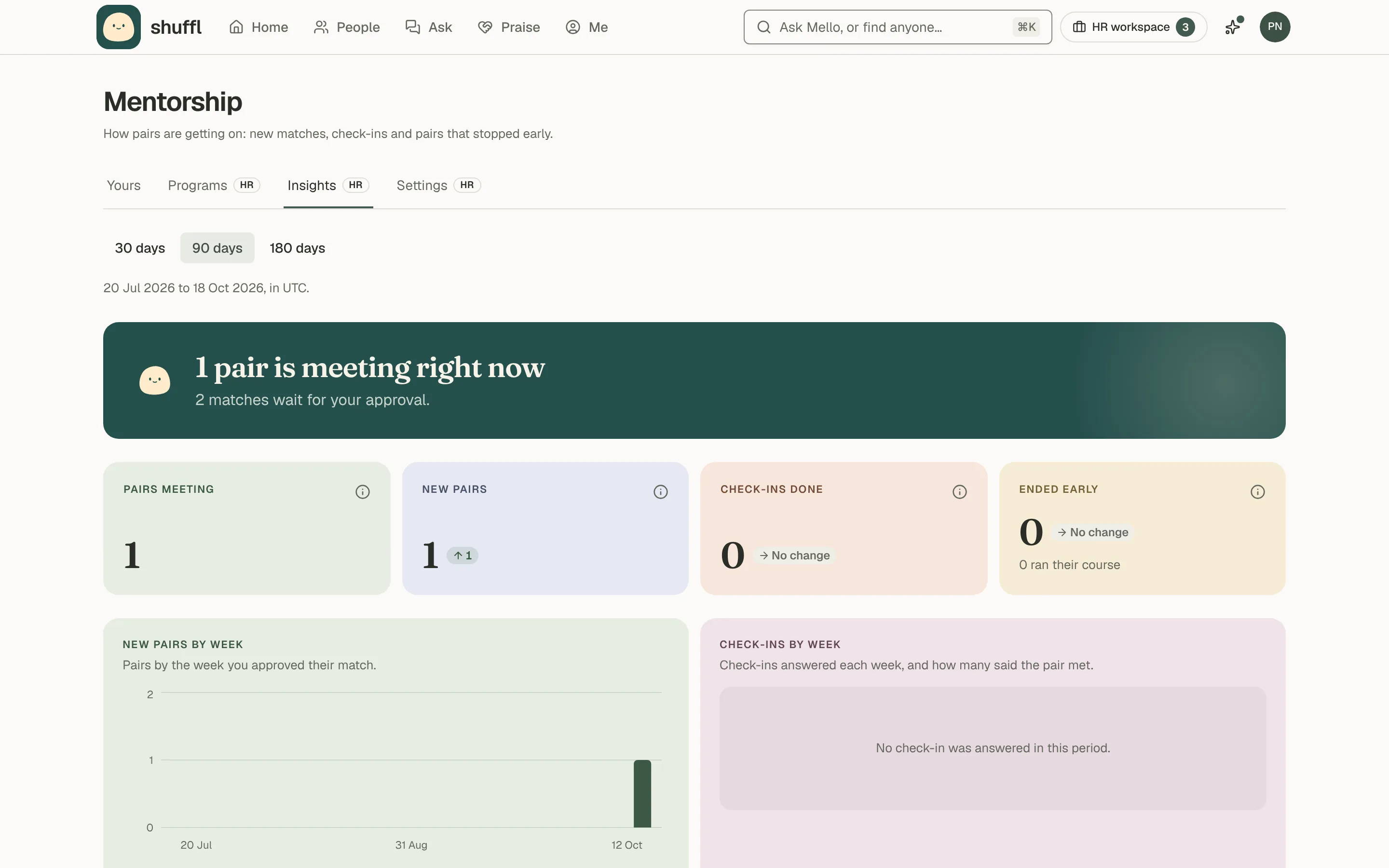
Task: Open the Me profile page
Action: pyautogui.click(x=586, y=27)
